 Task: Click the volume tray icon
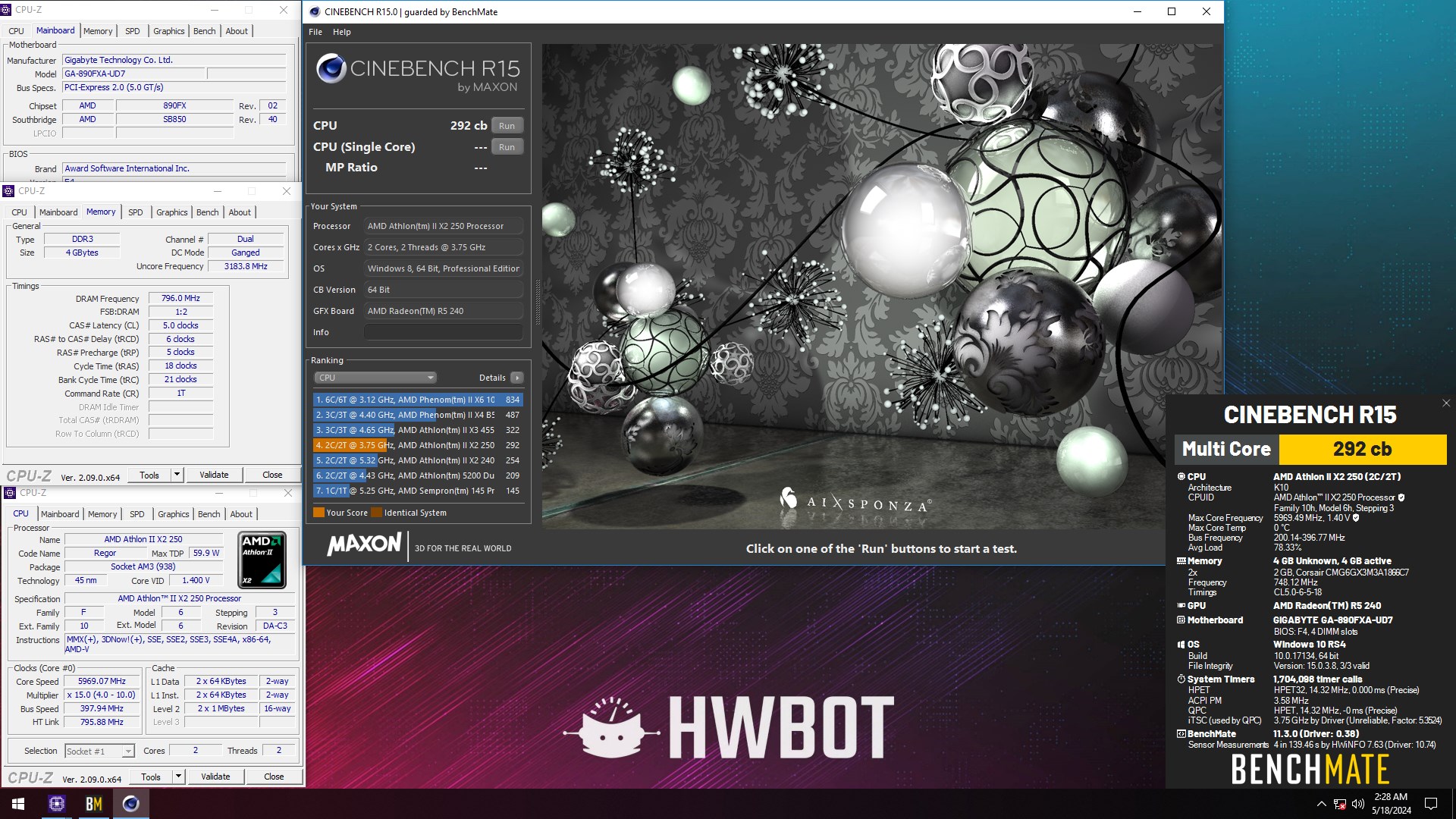point(1357,804)
